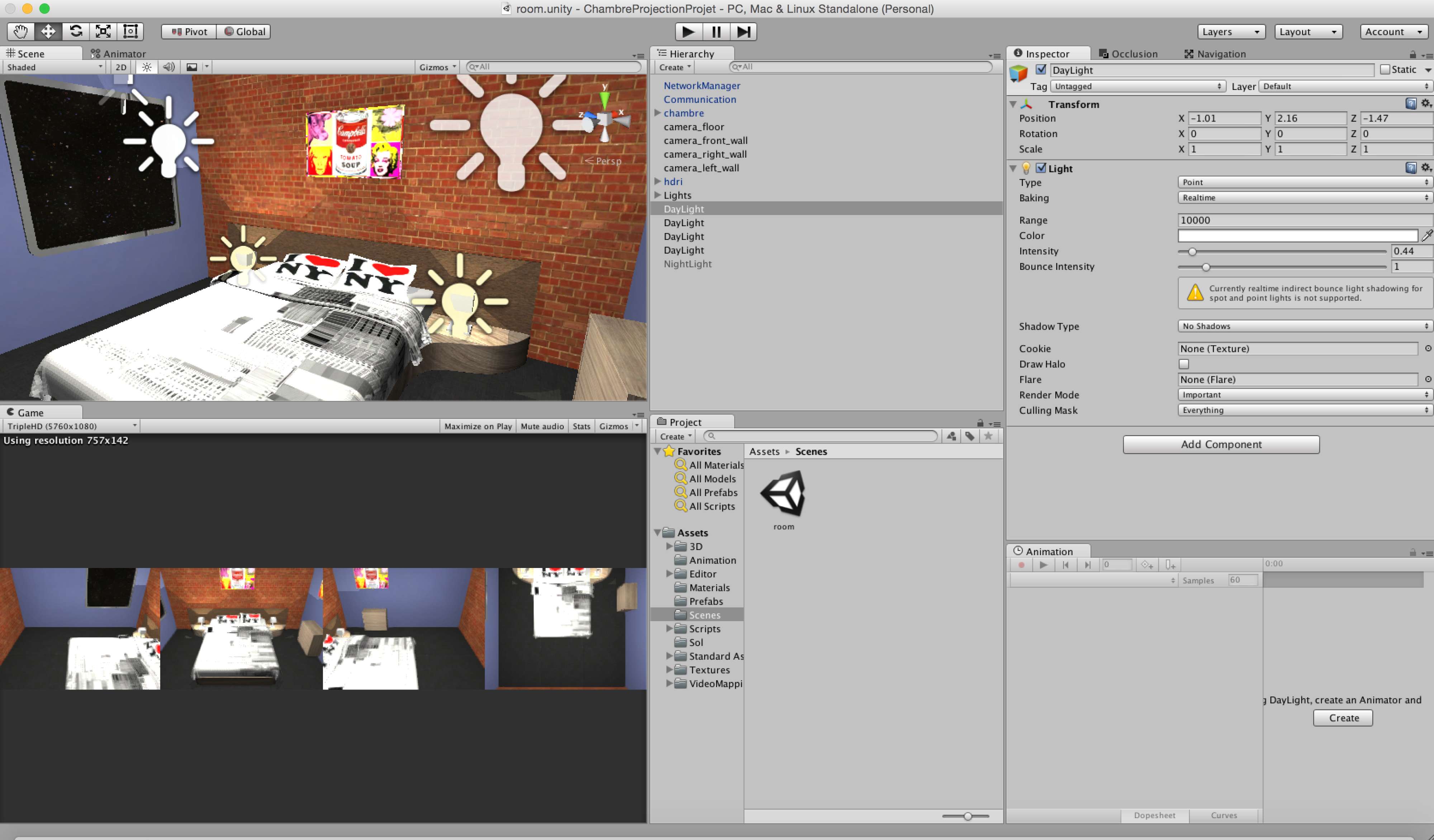Viewport: 1434px width, 840px height.
Task: Open Light component gear settings
Action: tap(1425, 168)
